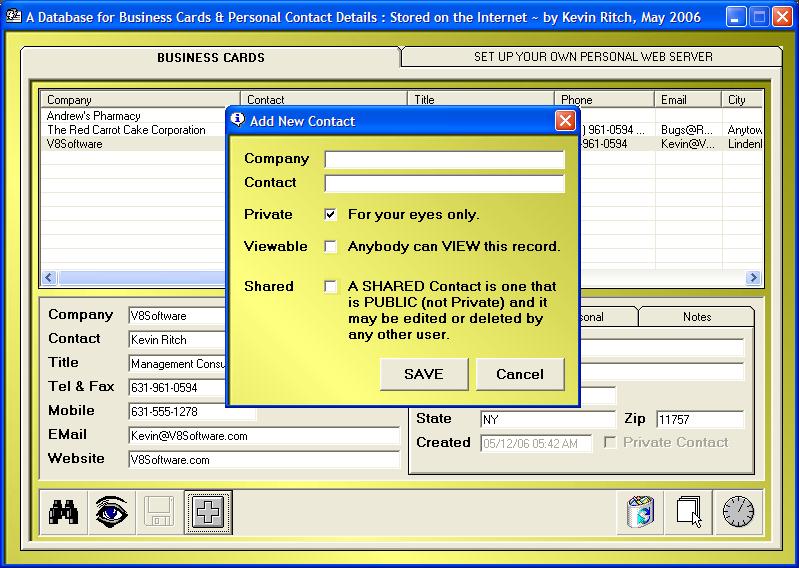Image resolution: width=799 pixels, height=568 pixels.
Task: Click the copy pages icon
Action: (x=689, y=512)
